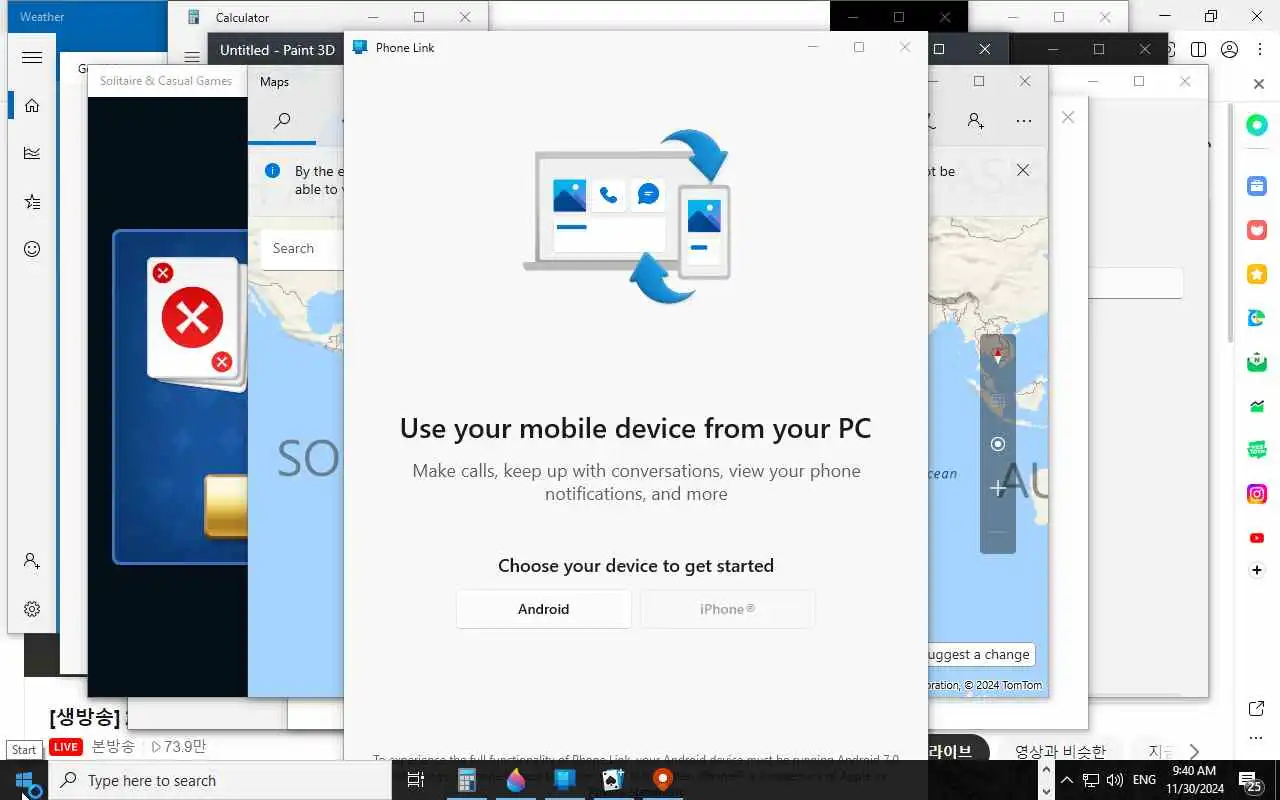Click the 73.9만 view count
Screen dimensions: 1280x800
(179, 747)
